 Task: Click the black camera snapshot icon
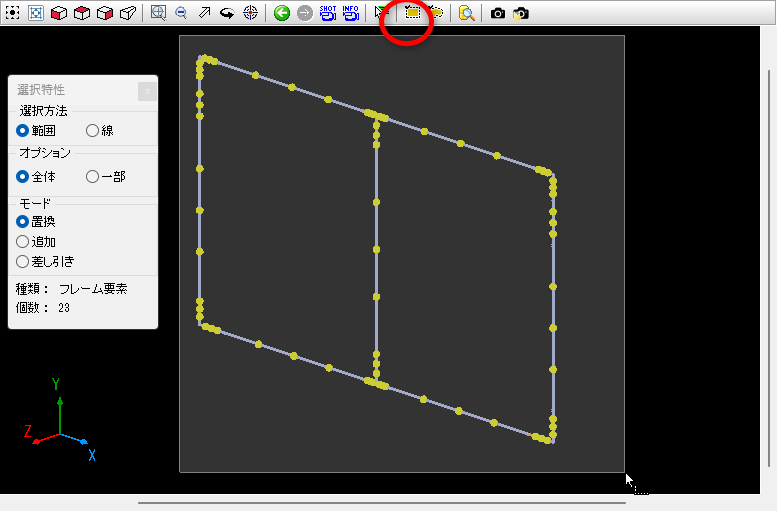pyautogui.click(x=498, y=13)
